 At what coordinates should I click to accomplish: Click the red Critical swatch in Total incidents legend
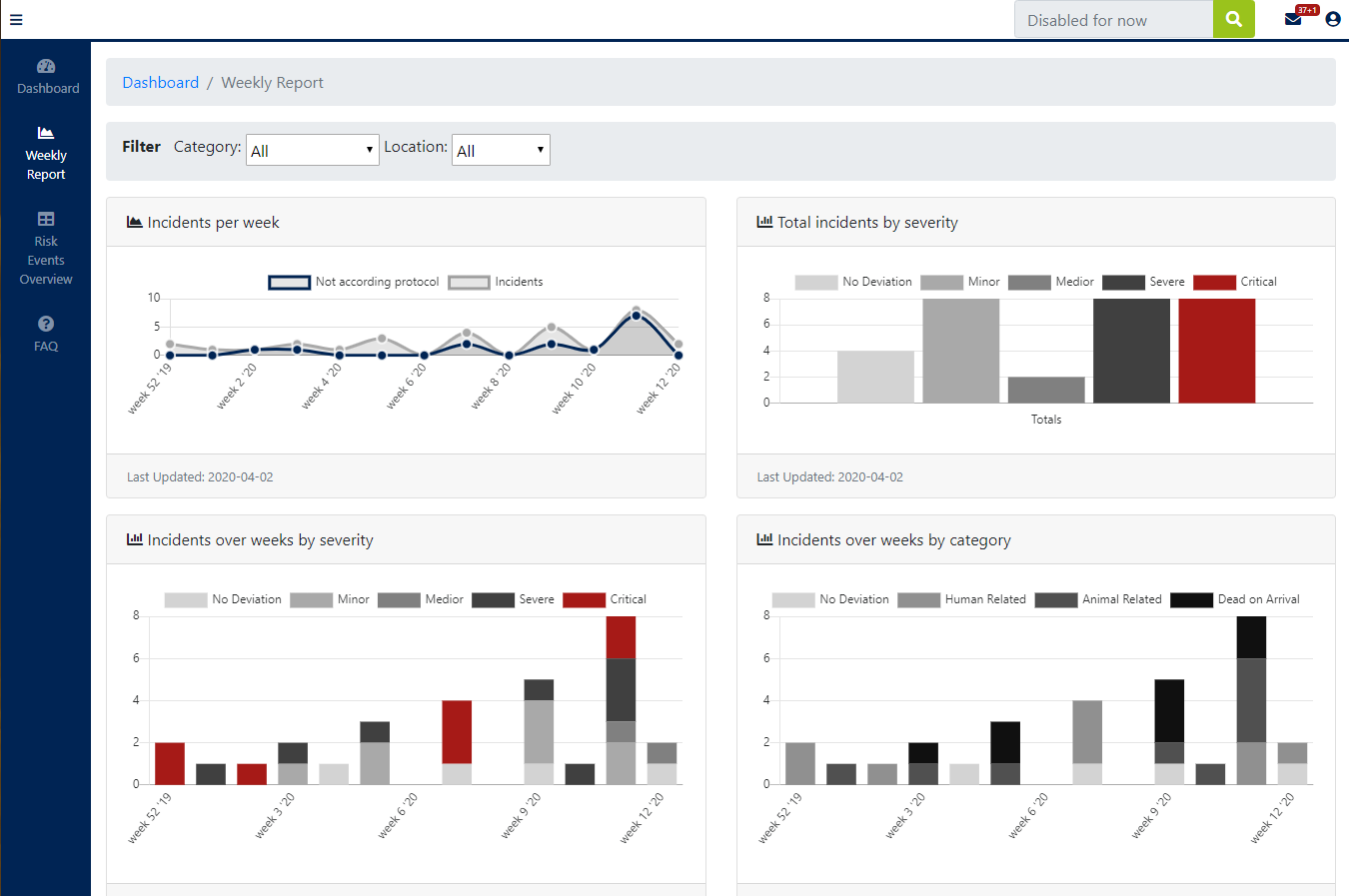[x=1214, y=283]
